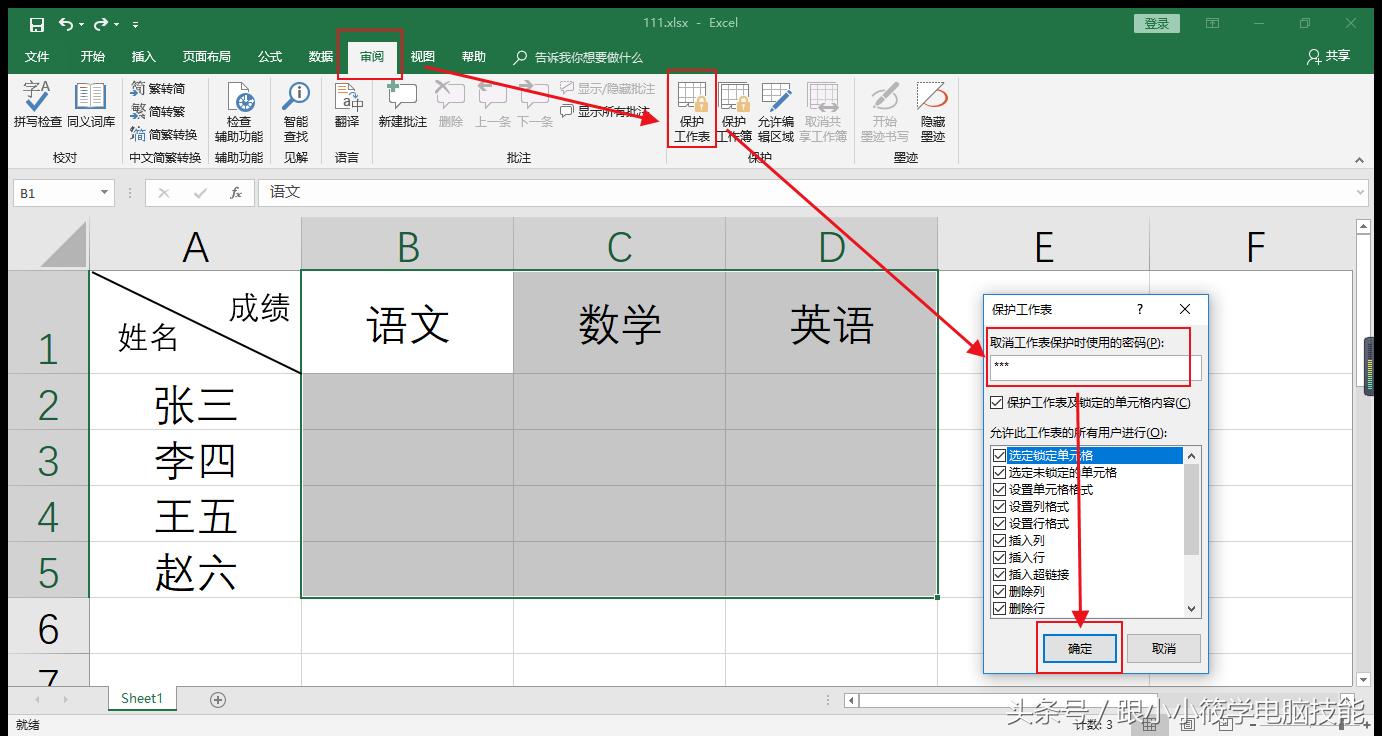Open the Name Box dropdown arrow

pos(104,192)
